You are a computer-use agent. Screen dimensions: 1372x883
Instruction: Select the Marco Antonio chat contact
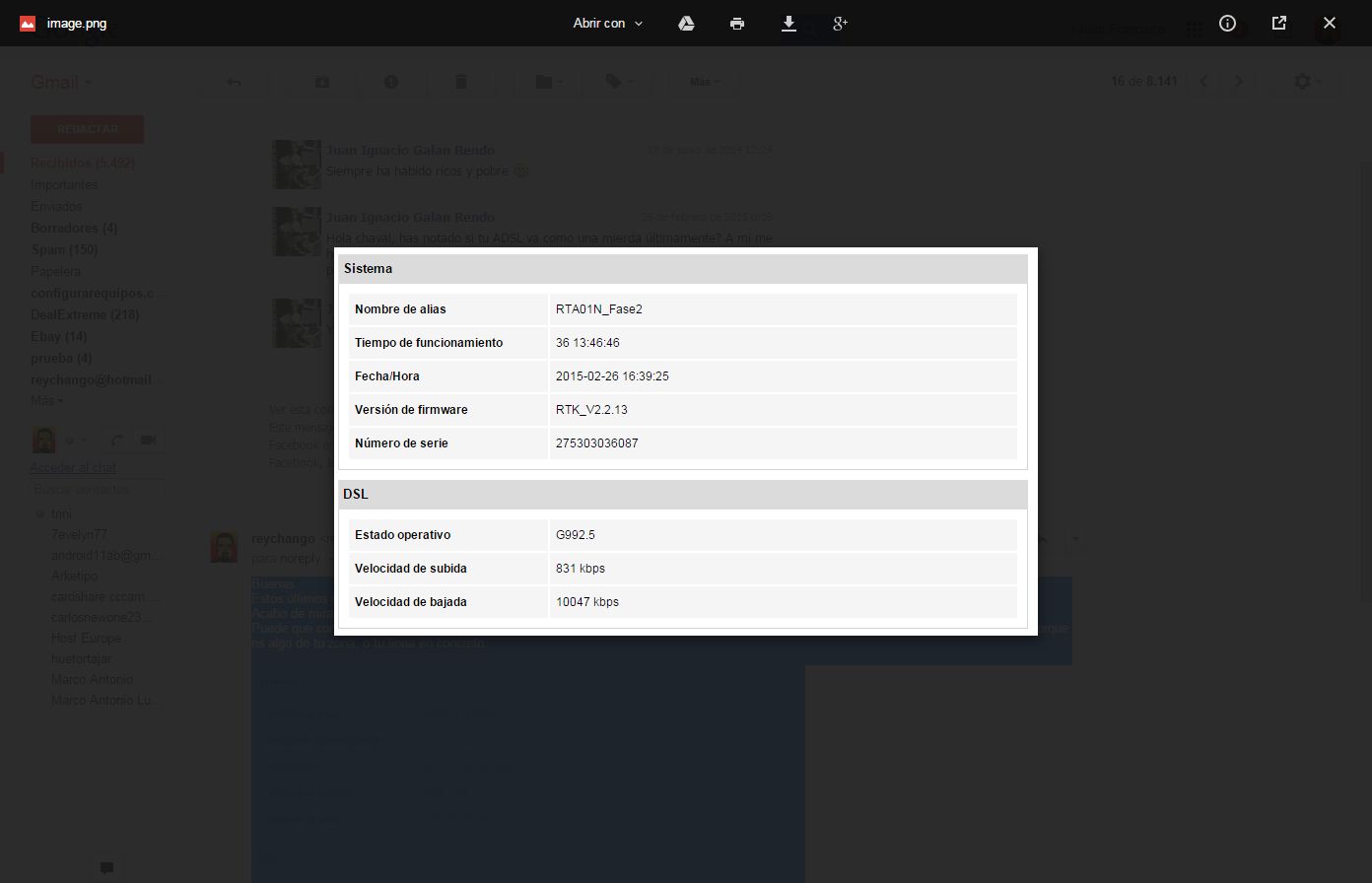92,679
